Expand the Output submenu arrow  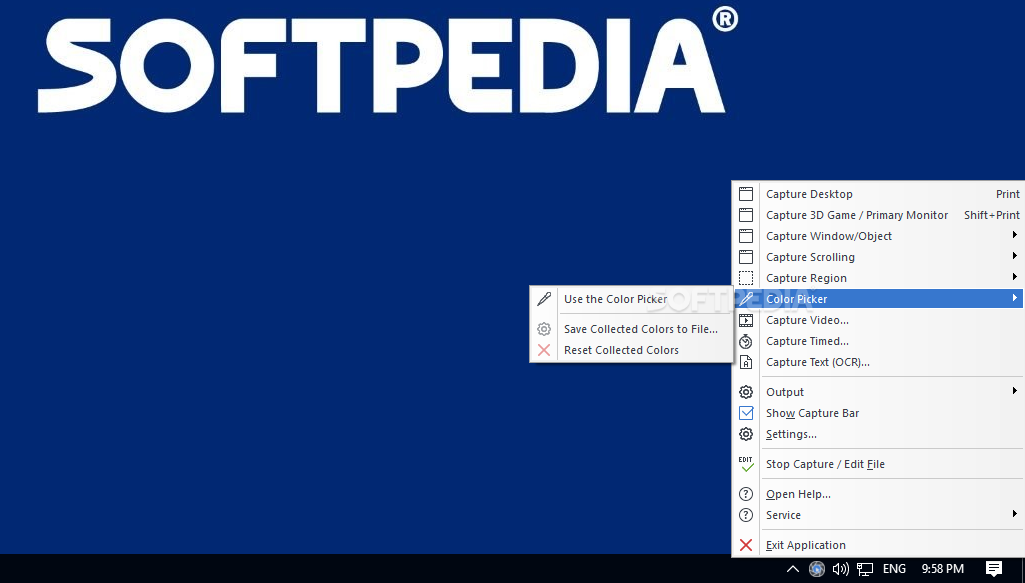click(1015, 391)
